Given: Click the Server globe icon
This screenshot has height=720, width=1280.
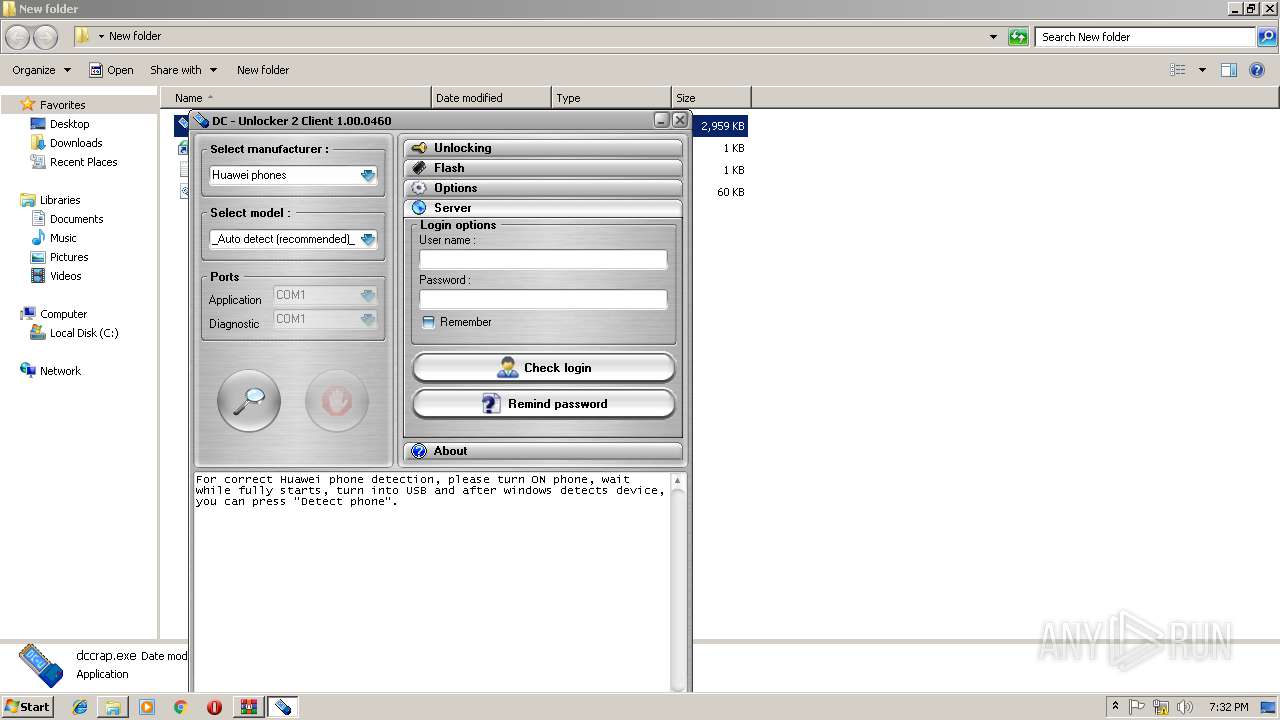Looking at the screenshot, I should (419, 208).
